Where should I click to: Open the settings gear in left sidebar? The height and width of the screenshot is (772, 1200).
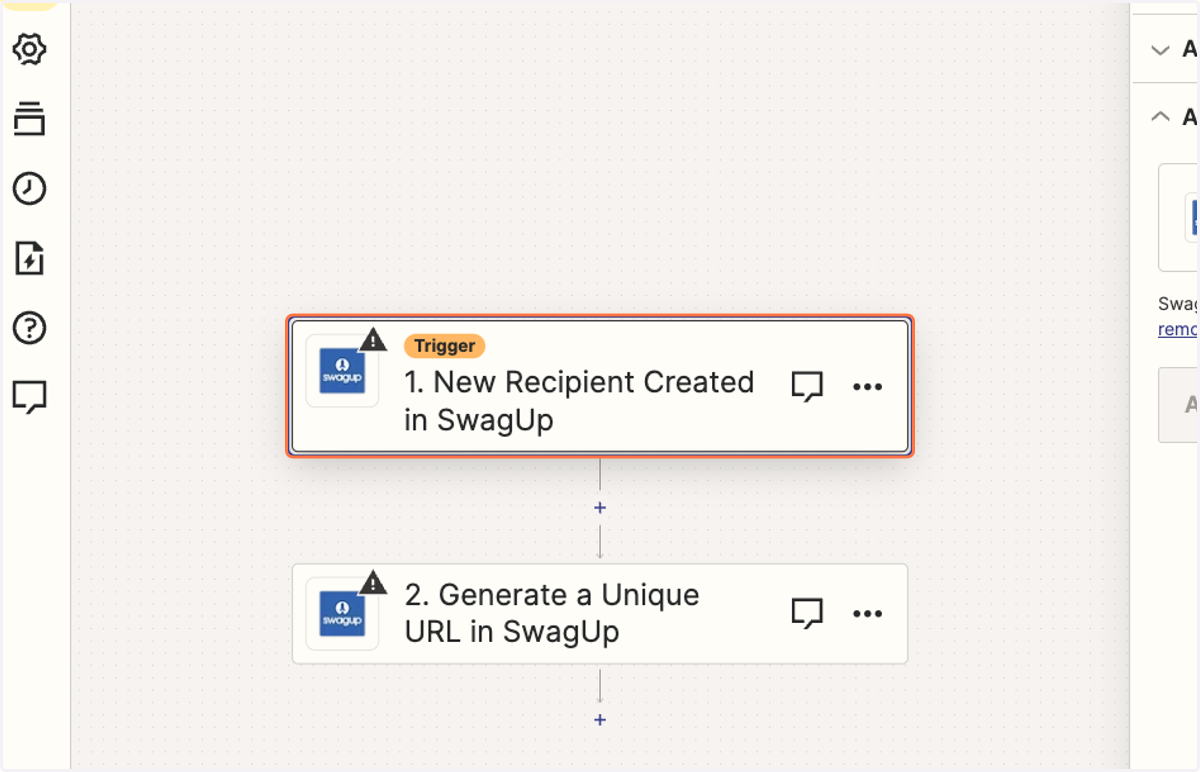(x=30, y=49)
